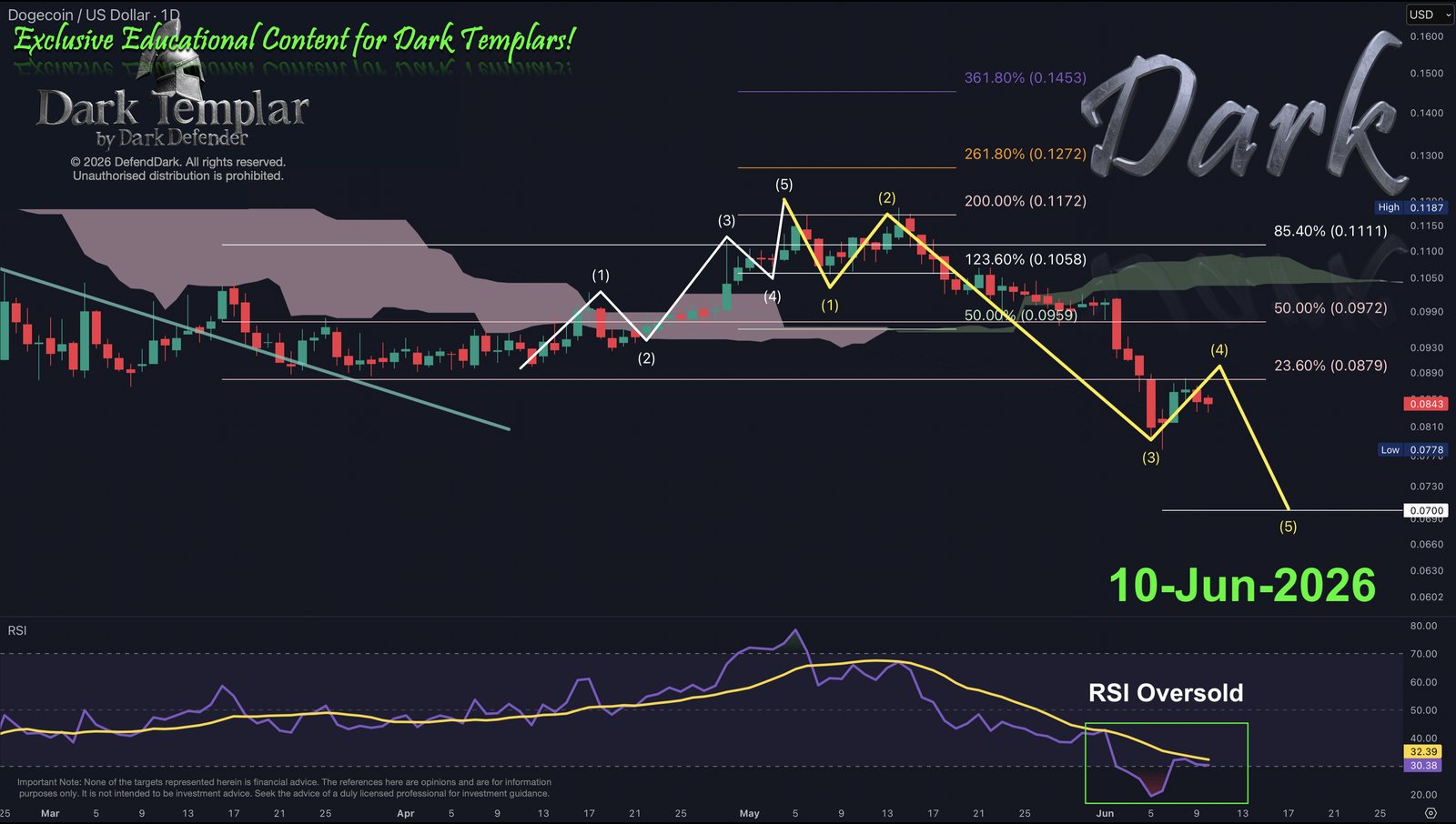Screen dimensions: 1456x824
Task: Open the USD currency dropdown
Action: click(x=1430, y=15)
